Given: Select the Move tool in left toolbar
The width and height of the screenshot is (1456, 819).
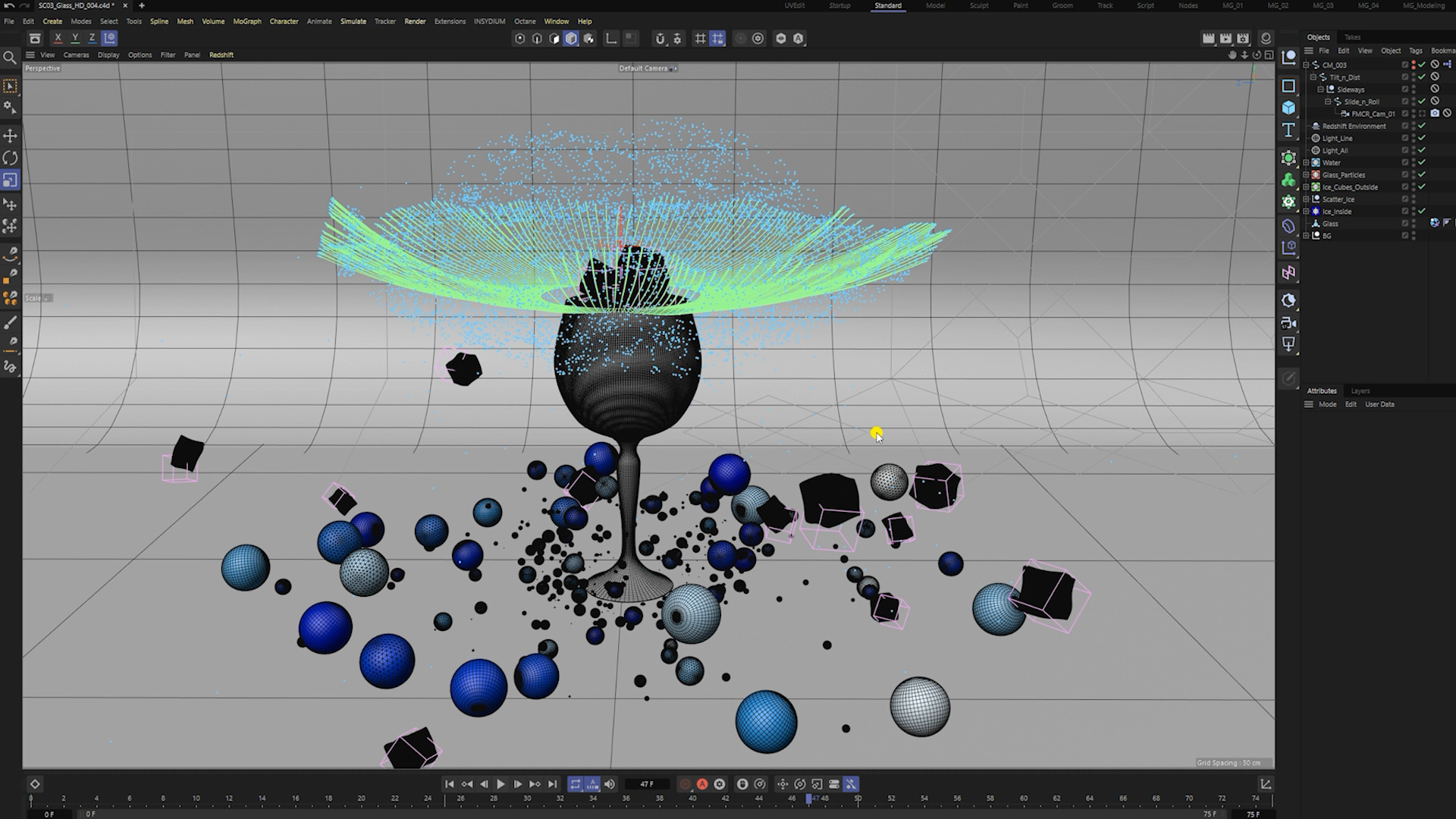Looking at the screenshot, I should point(10,136).
